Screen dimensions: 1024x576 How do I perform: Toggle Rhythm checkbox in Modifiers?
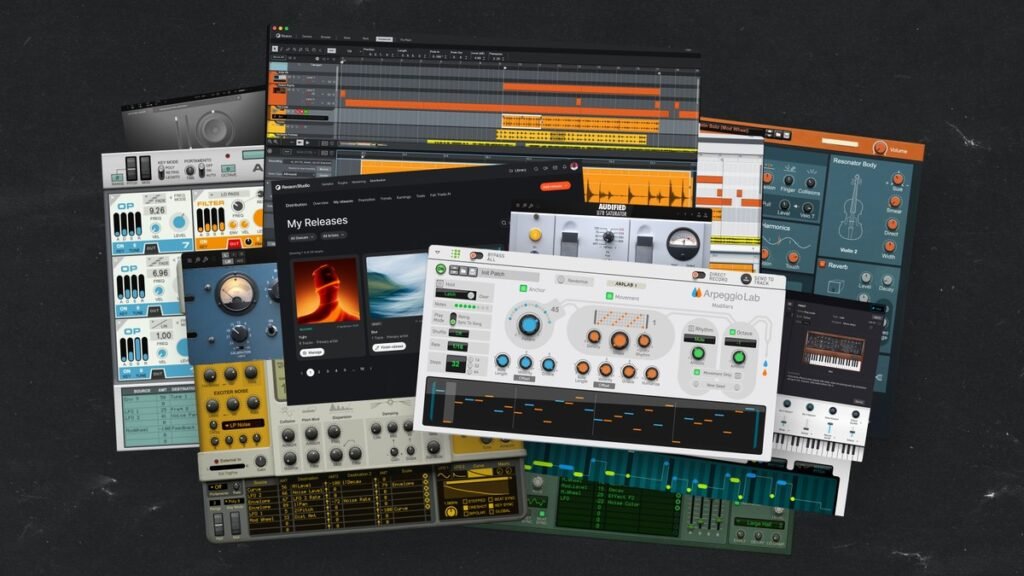(x=691, y=328)
